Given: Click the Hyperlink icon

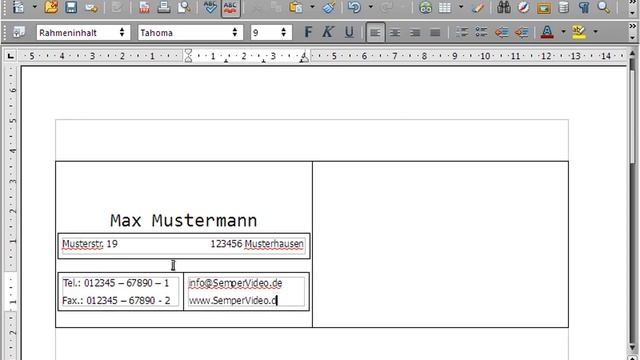Looking at the screenshot, I should coord(425,7).
